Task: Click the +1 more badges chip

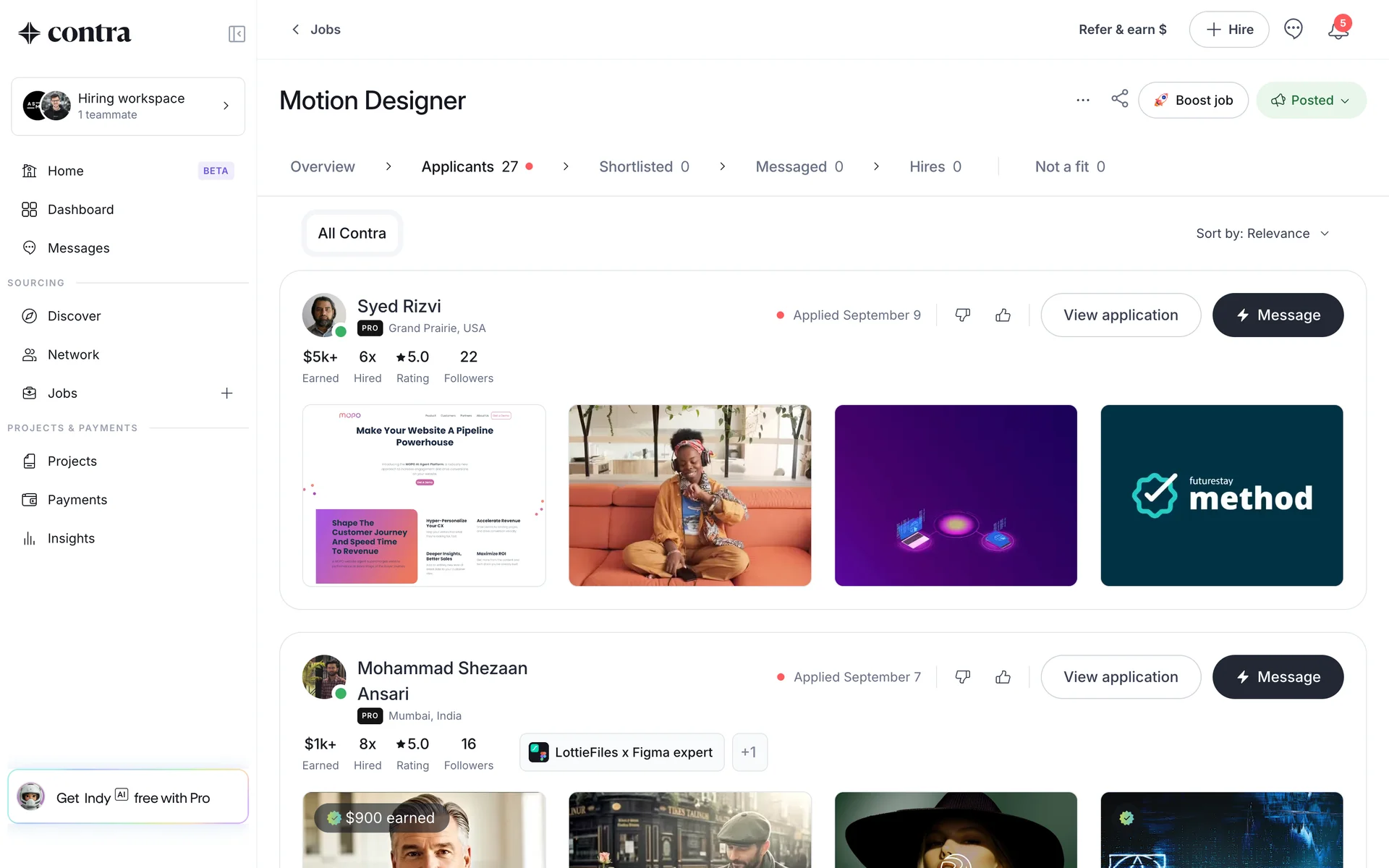Action: [749, 752]
